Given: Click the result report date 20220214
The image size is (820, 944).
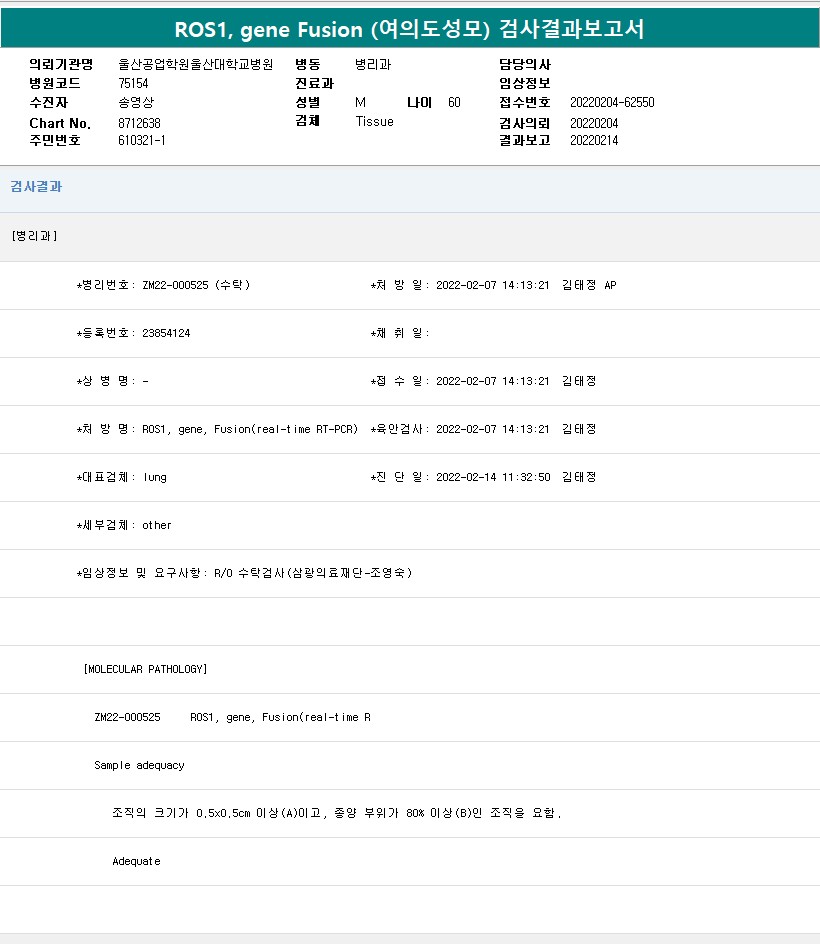Looking at the screenshot, I should 594,140.
